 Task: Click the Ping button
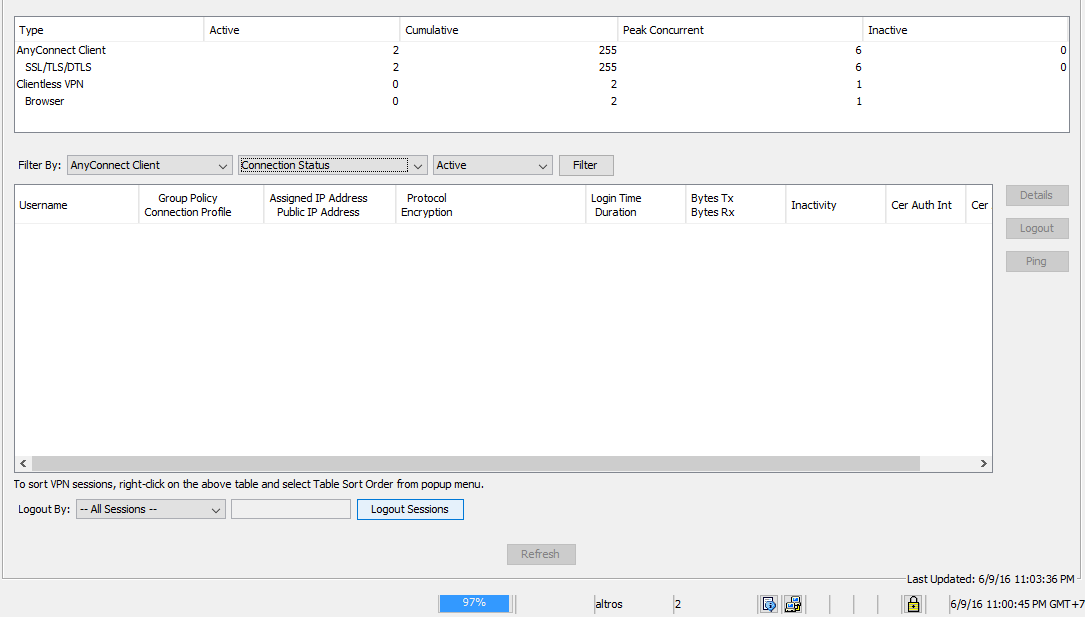click(1037, 261)
